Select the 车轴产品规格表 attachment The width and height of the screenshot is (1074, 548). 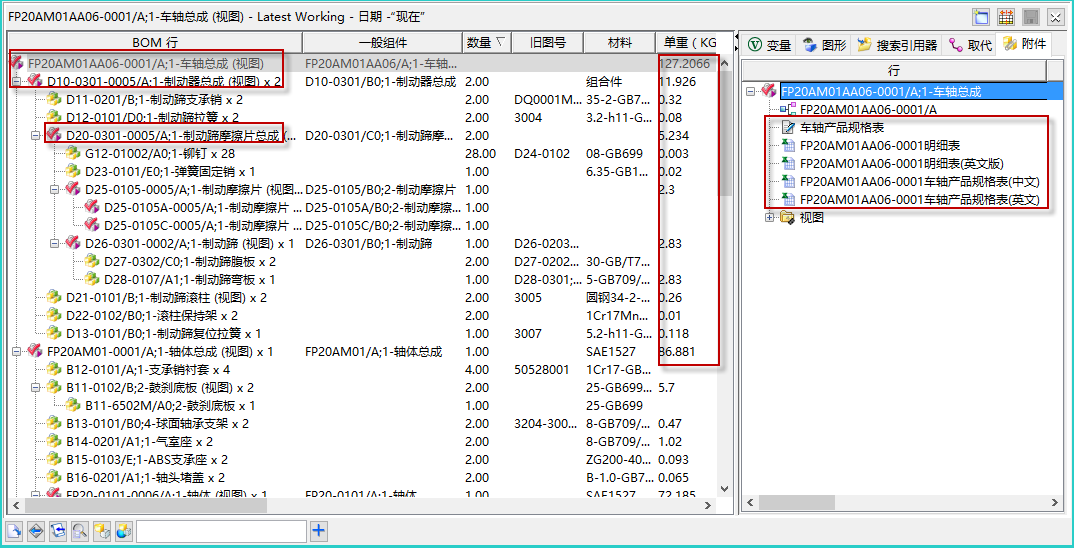pos(841,128)
